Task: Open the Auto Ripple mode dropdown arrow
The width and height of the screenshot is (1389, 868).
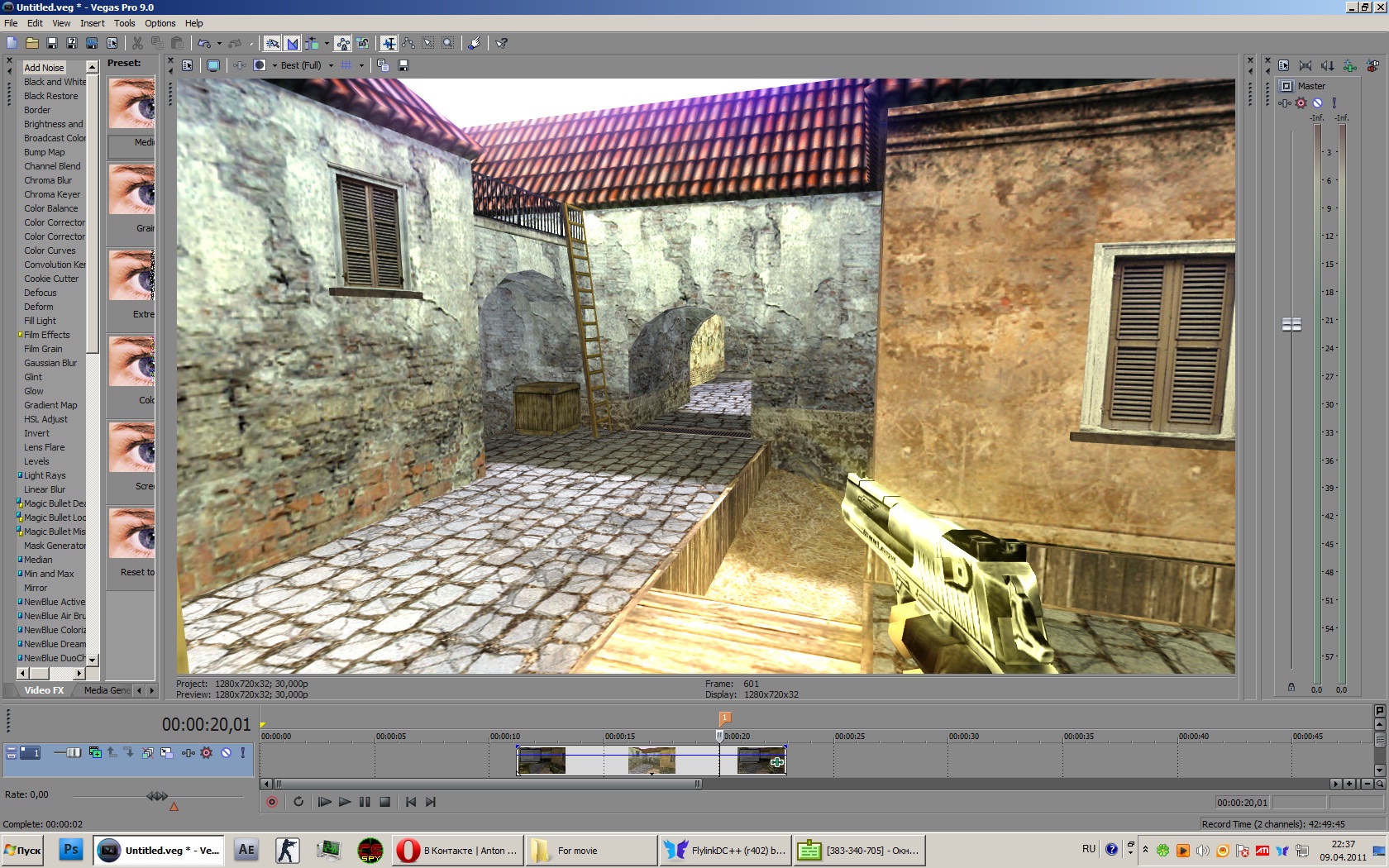Action: coord(327,44)
